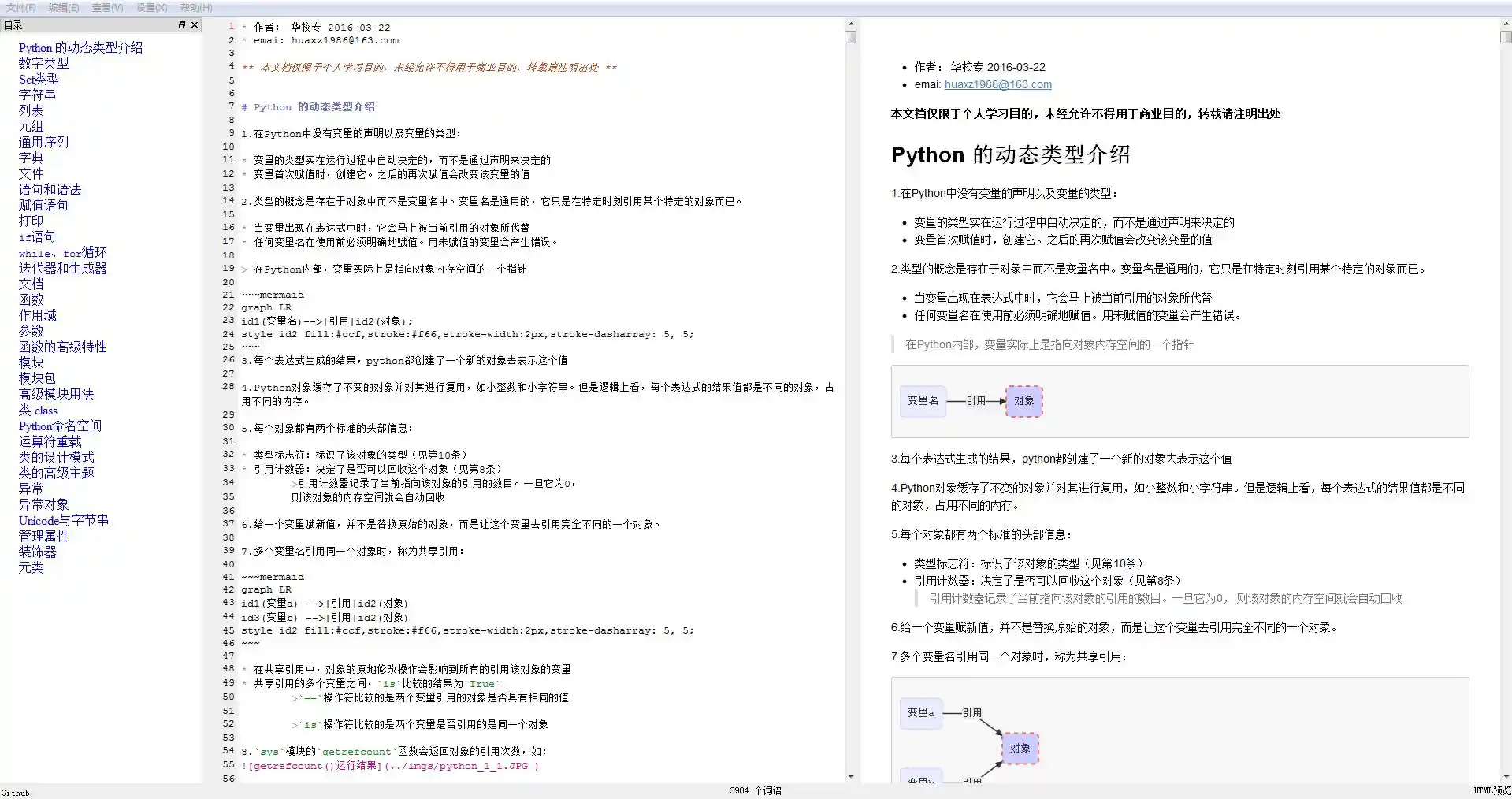Click the huaxz1986@163.com email link
This screenshot has height=799, width=1512.
tap(997, 84)
